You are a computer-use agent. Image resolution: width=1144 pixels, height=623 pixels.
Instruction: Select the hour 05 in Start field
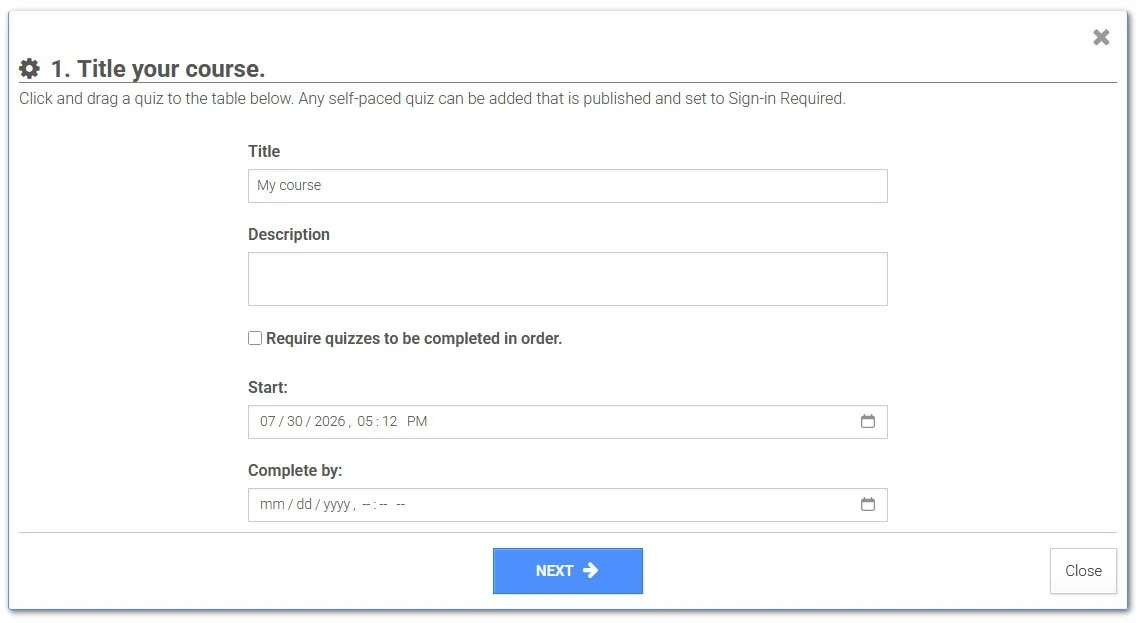[x=365, y=422]
